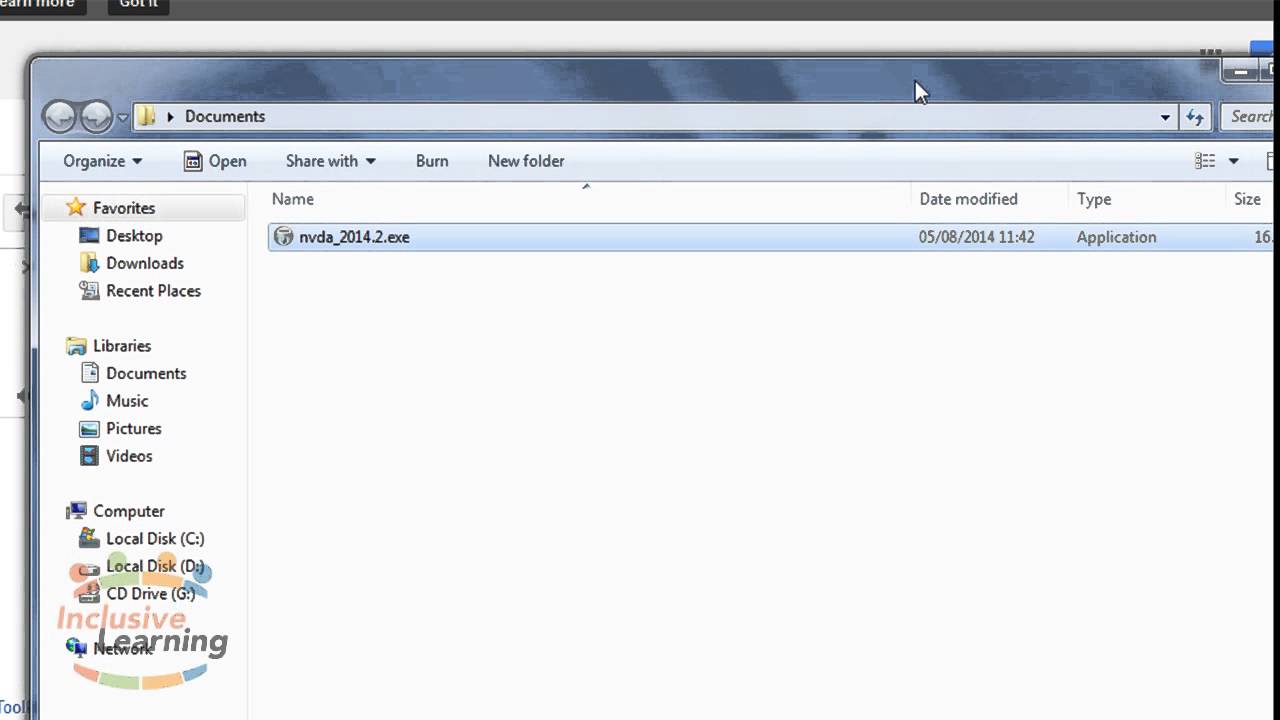Open Local Disk (D:)

[x=155, y=566]
